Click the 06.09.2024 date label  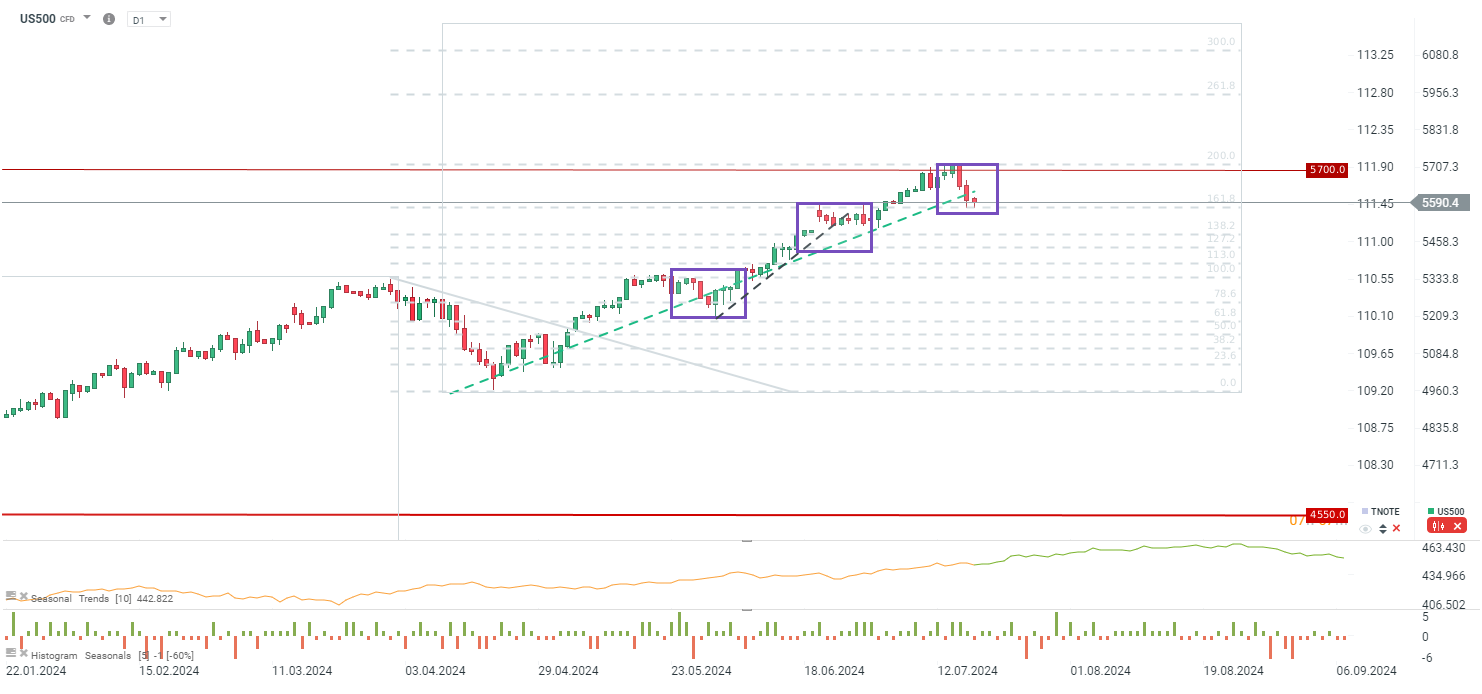click(x=1365, y=670)
